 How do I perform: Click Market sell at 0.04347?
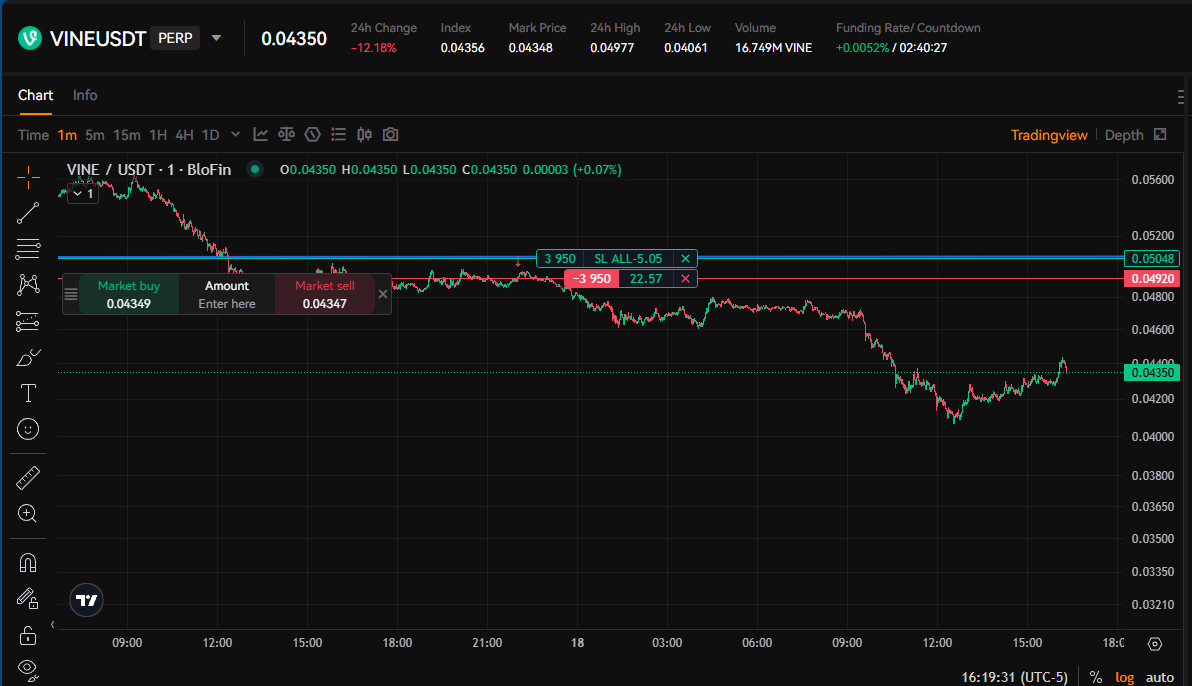(325, 294)
